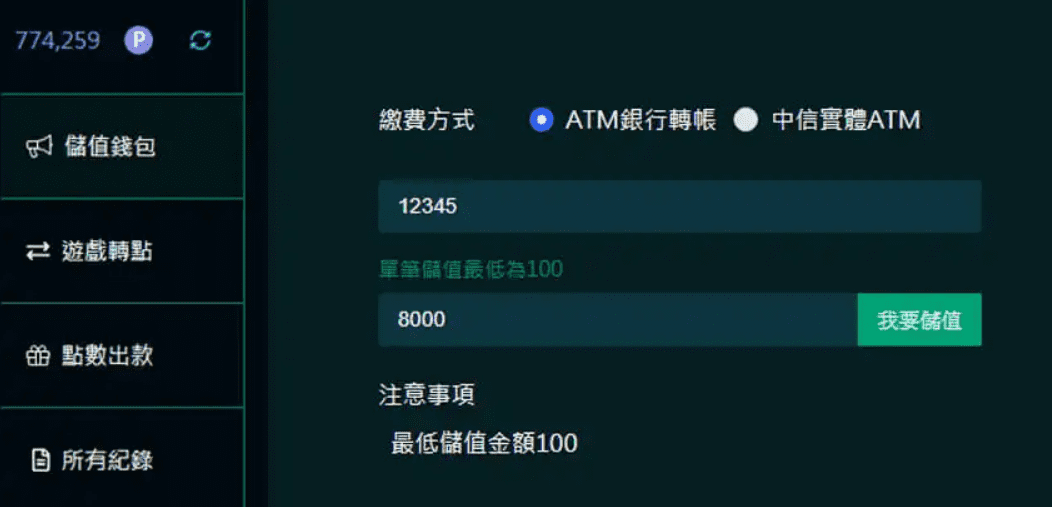The height and width of the screenshot is (507, 1052).
Task: View 所有紀錄 in the sidebar
Action: pyautogui.click(x=121, y=459)
